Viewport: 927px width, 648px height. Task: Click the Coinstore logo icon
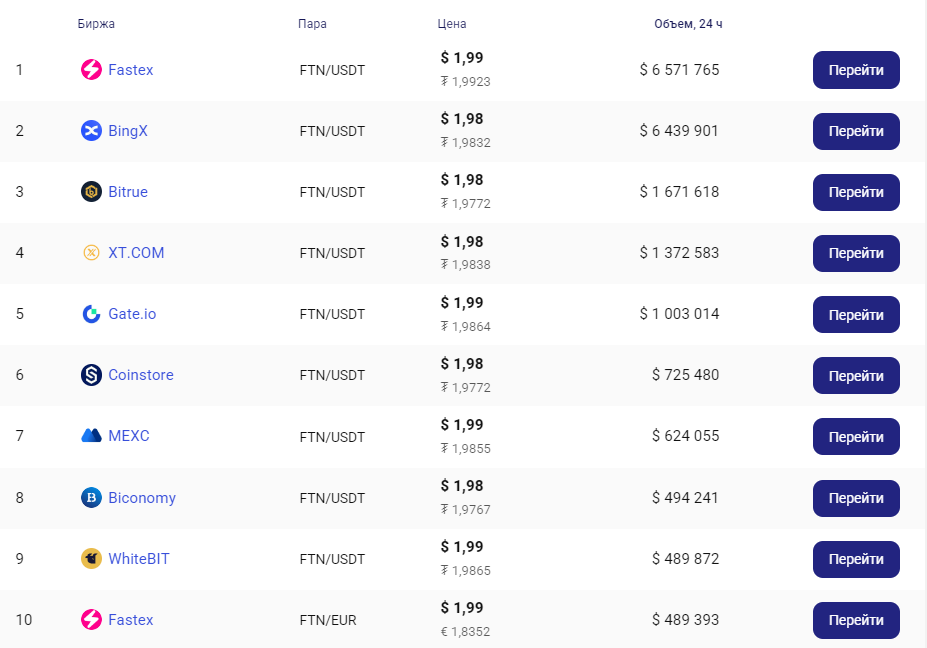[x=91, y=375]
